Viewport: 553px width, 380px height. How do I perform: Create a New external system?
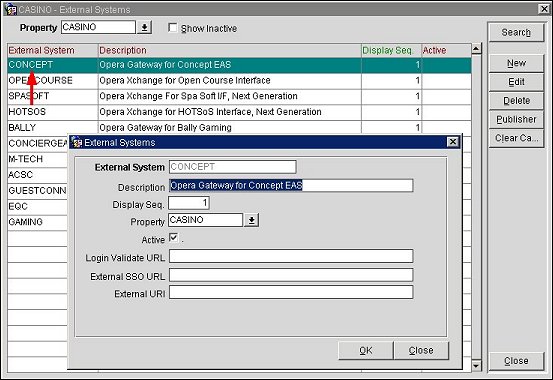(516, 63)
